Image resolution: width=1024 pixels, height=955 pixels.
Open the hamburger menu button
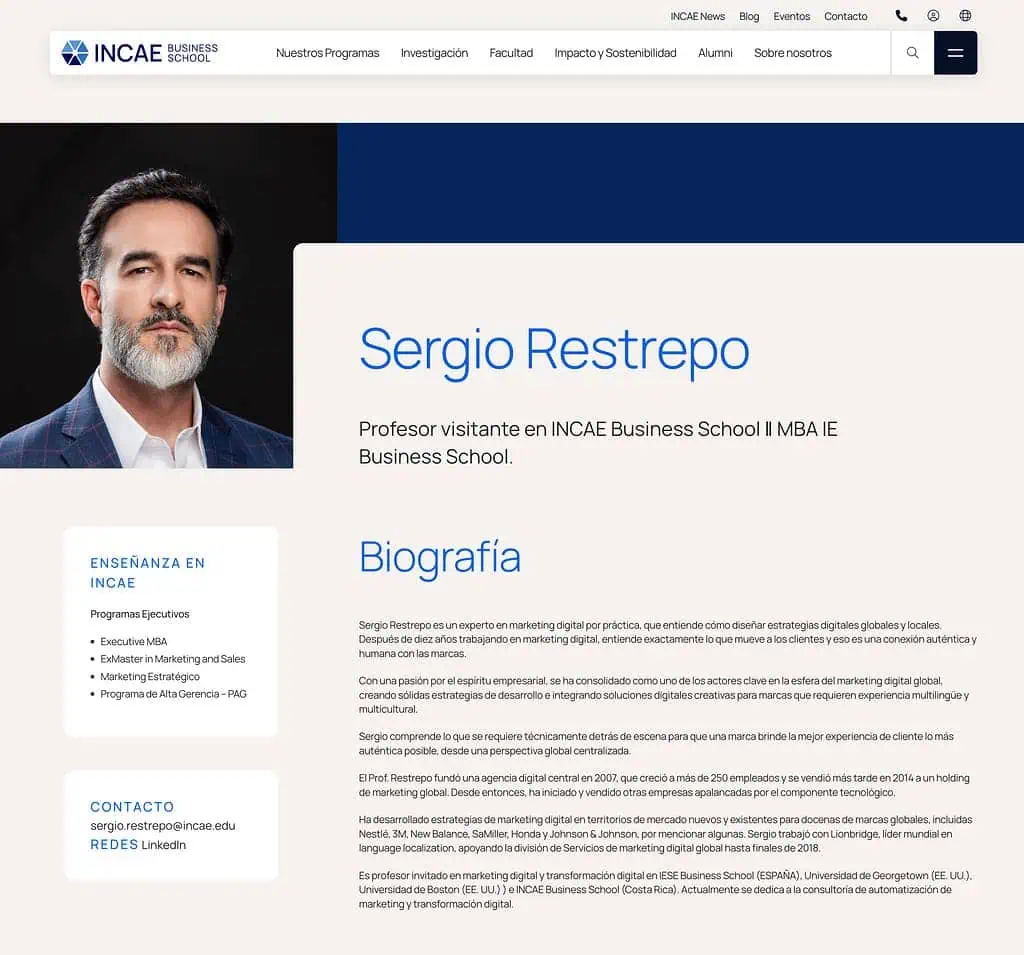point(955,53)
